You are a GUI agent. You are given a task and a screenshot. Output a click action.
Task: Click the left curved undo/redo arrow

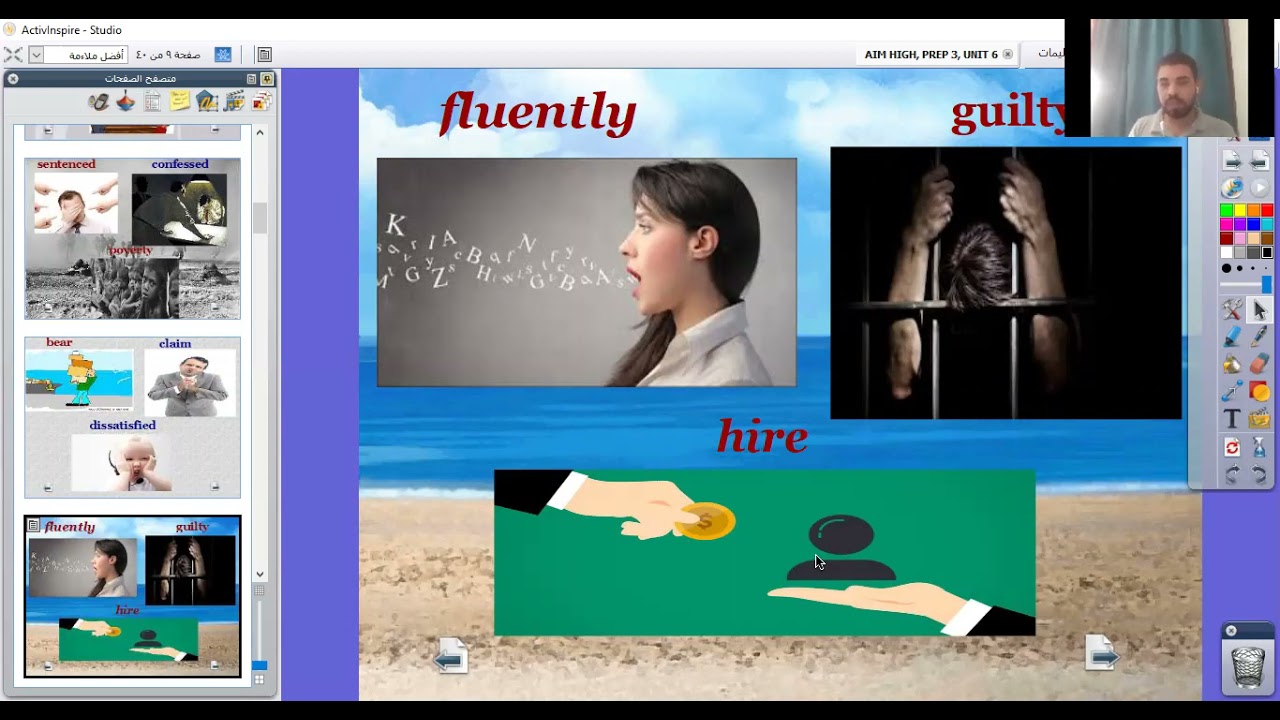[x=1232, y=474]
